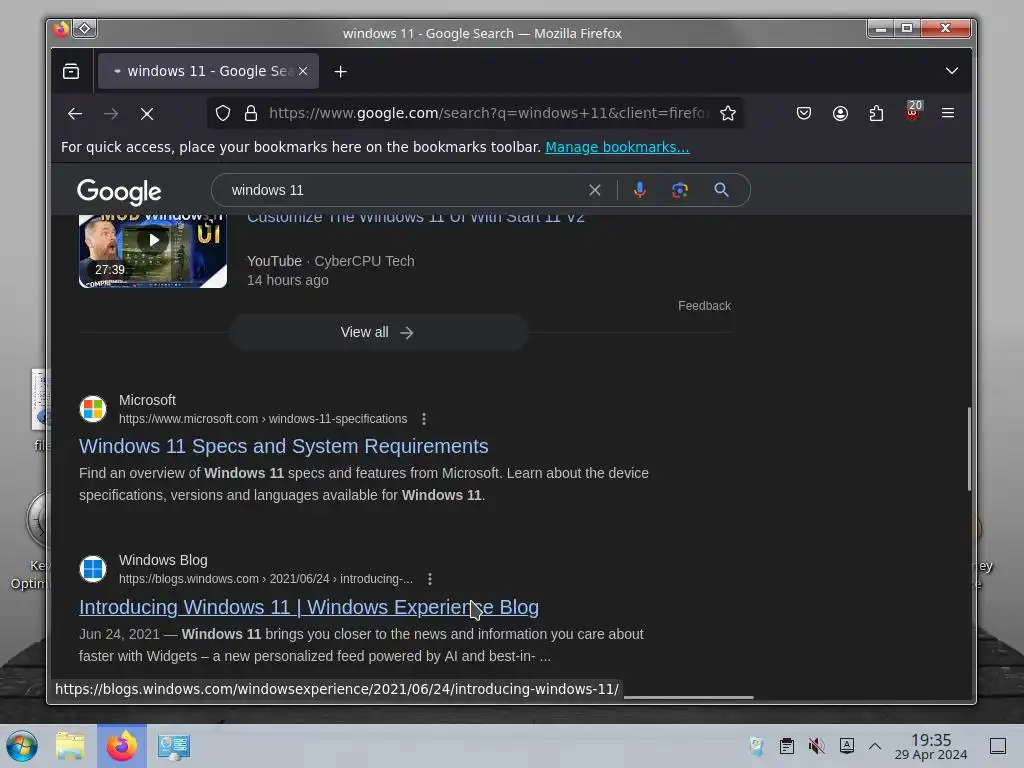Click the page vertical scrollbar thumb
Viewport: 1024px width, 768px height.
coord(969,449)
